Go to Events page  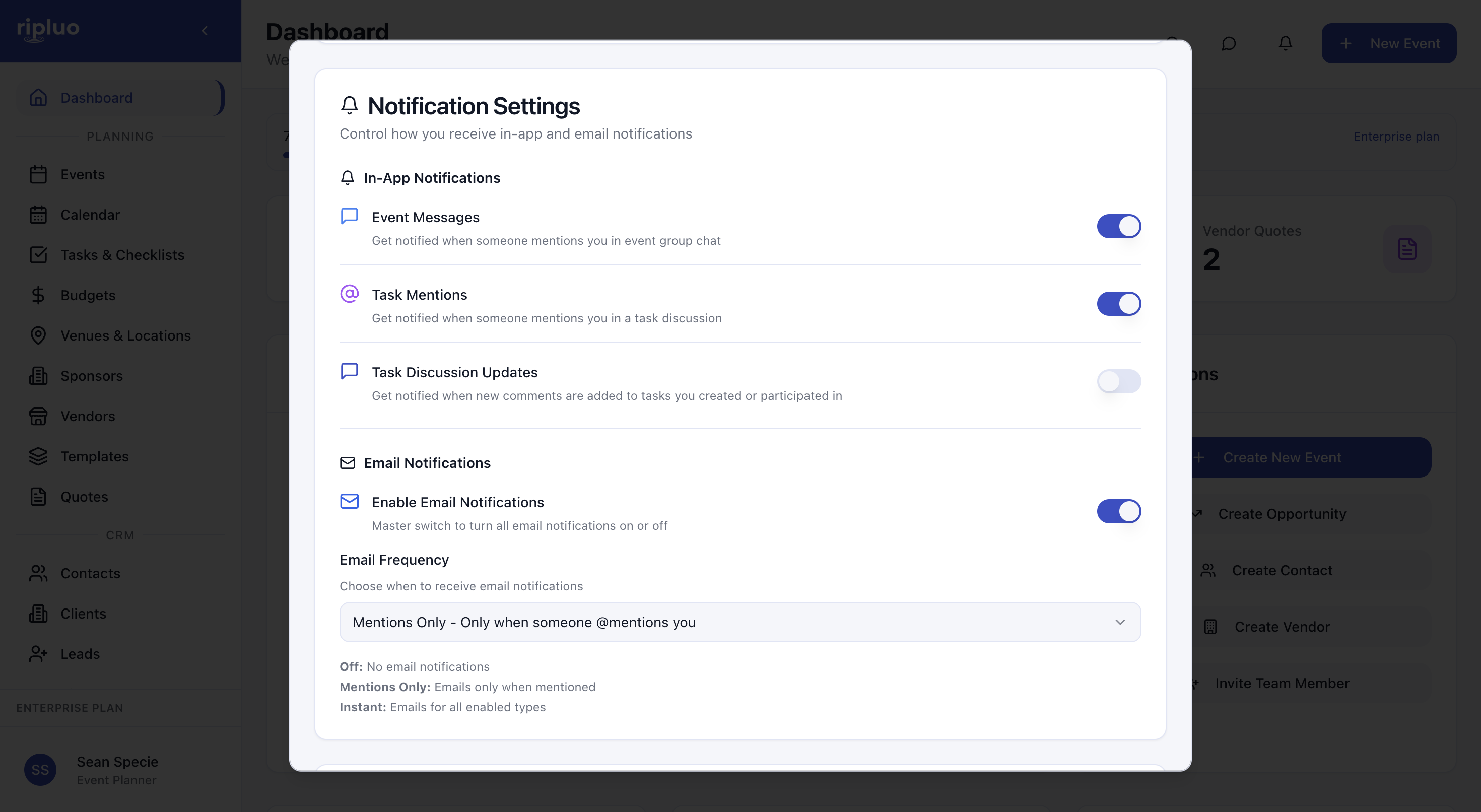[x=119, y=174]
